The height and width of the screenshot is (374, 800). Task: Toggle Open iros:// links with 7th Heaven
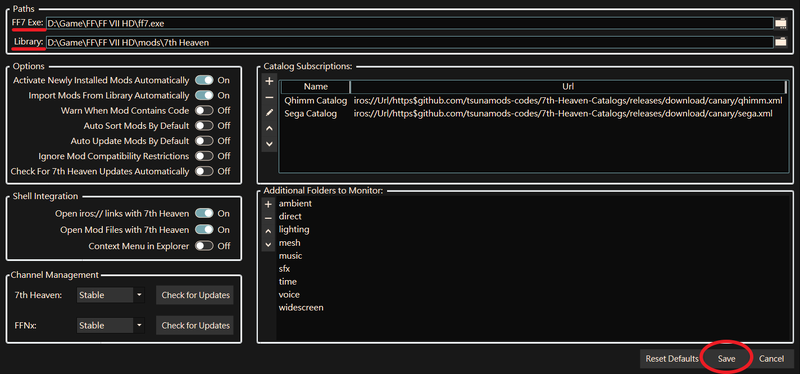click(204, 214)
